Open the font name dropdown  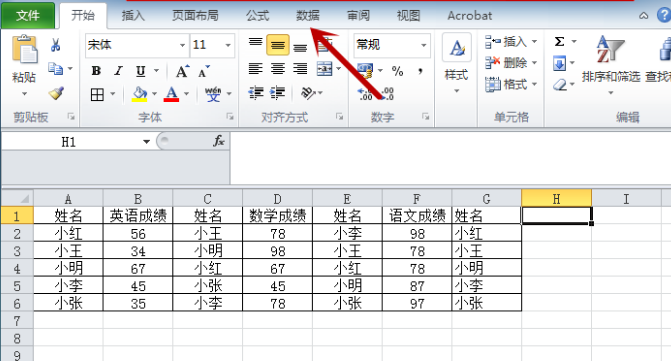pyautogui.click(x=182, y=45)
